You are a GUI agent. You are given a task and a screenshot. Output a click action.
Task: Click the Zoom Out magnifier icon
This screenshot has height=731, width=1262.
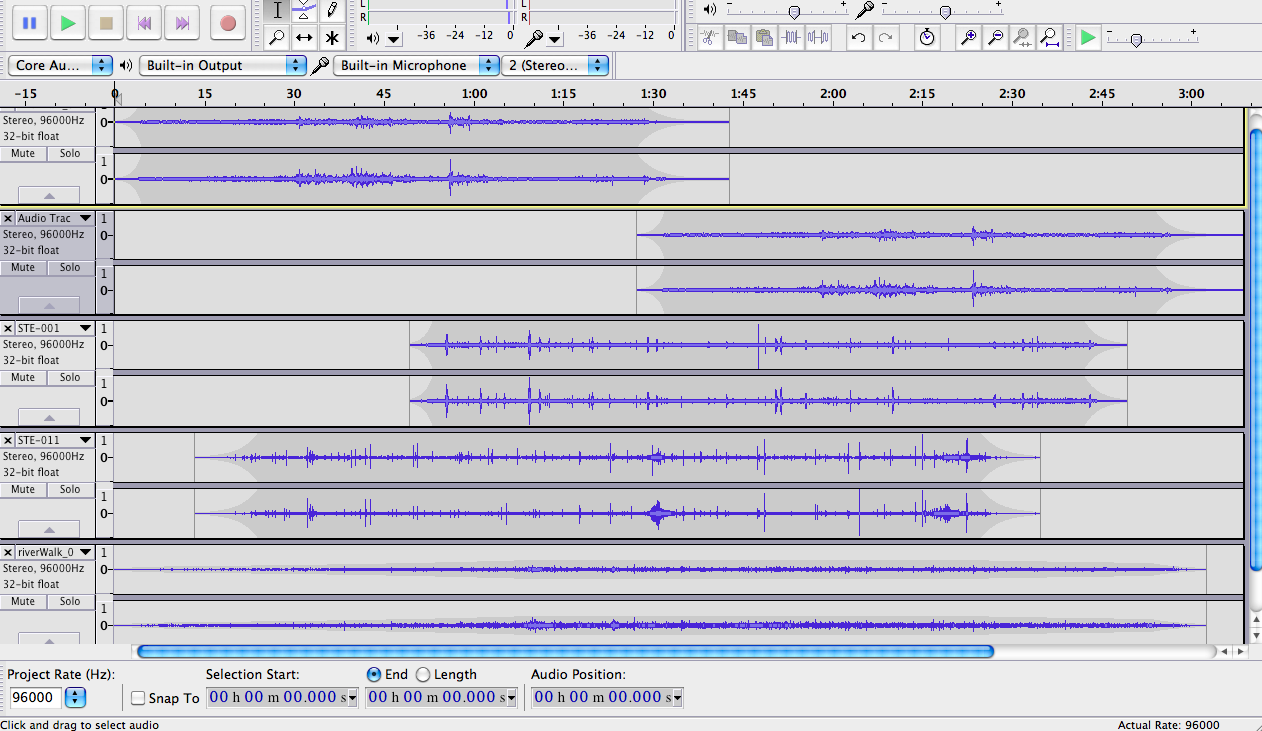tap(995, 38)
